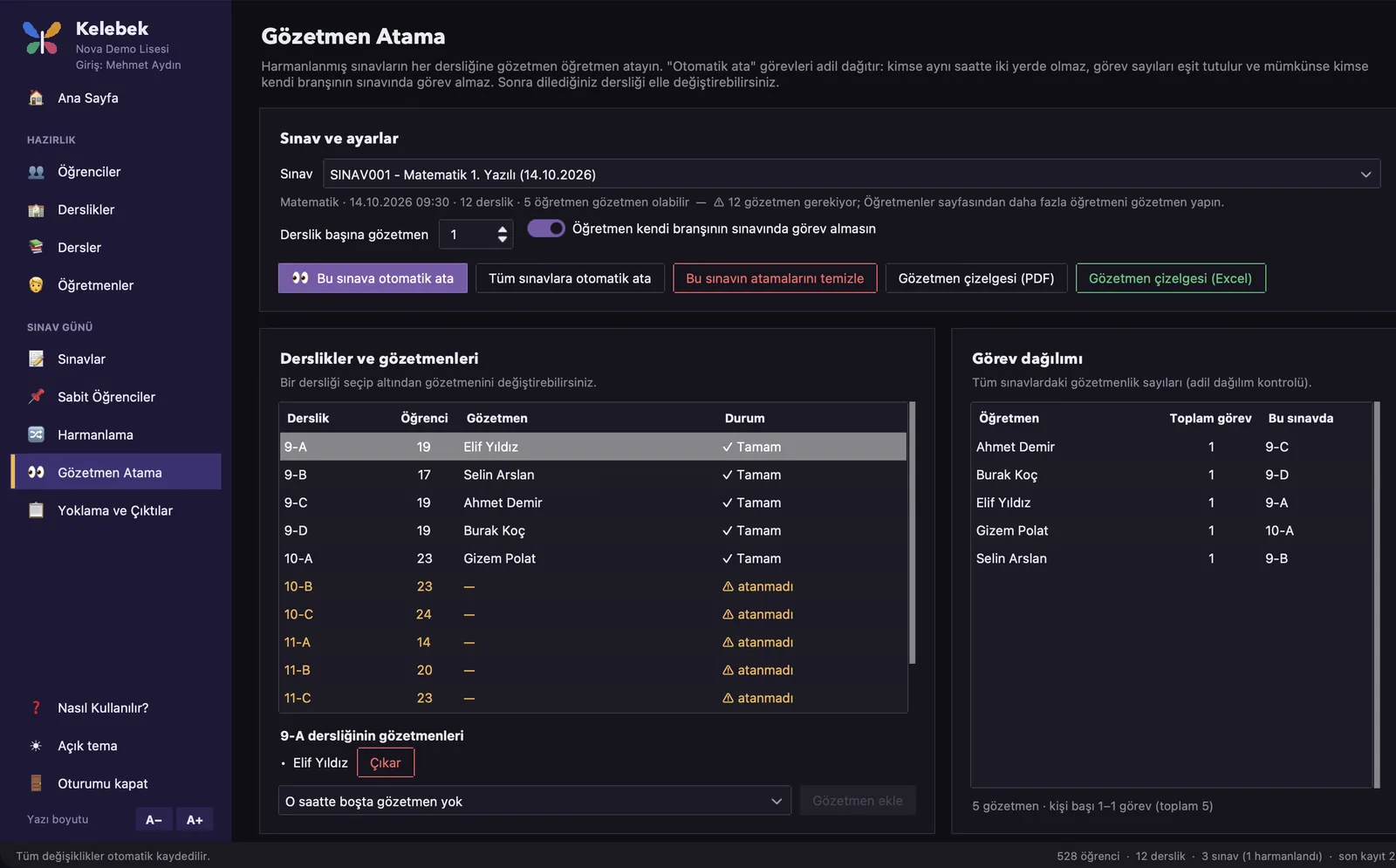Click the Sabit Öğrenciler pin icon
This screenshot has width=1396, height=868.
pyautogui.click(x=36, y=397)
